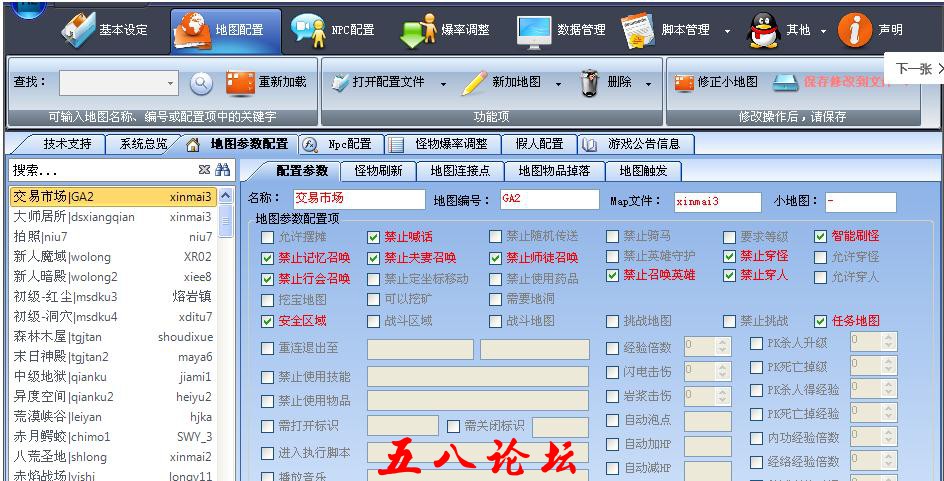Click the binoculars find icon
This screenshot has height=481, width=944.
223,170
